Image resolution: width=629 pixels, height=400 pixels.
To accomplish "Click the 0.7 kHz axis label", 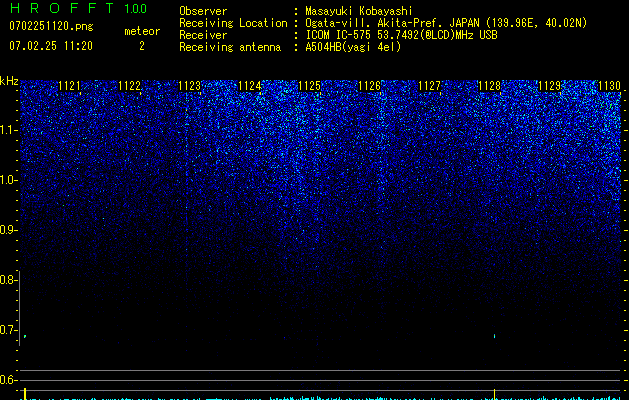I will pos(8,330).
